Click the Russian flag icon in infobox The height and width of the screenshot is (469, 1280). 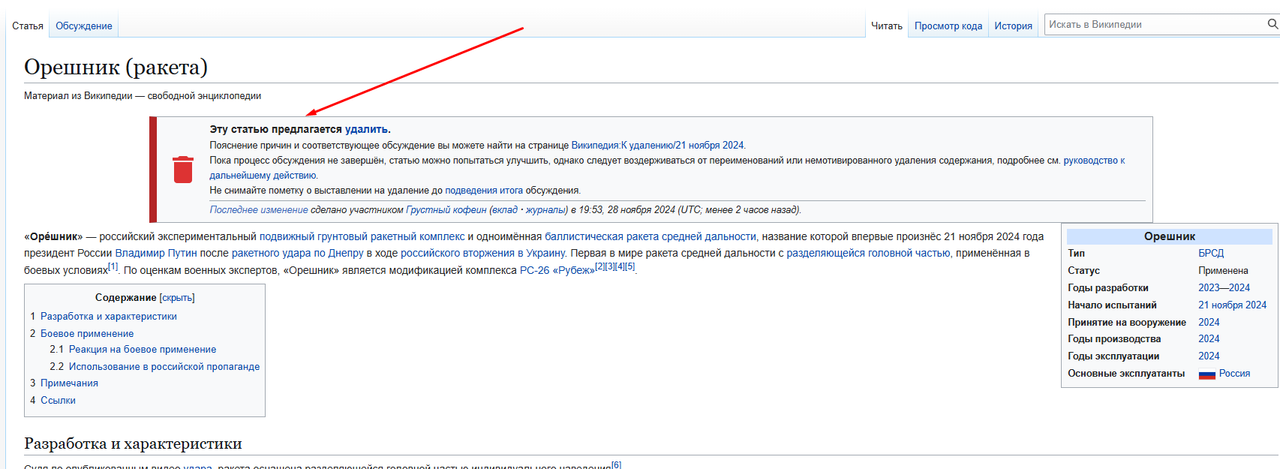point(1206,374)
